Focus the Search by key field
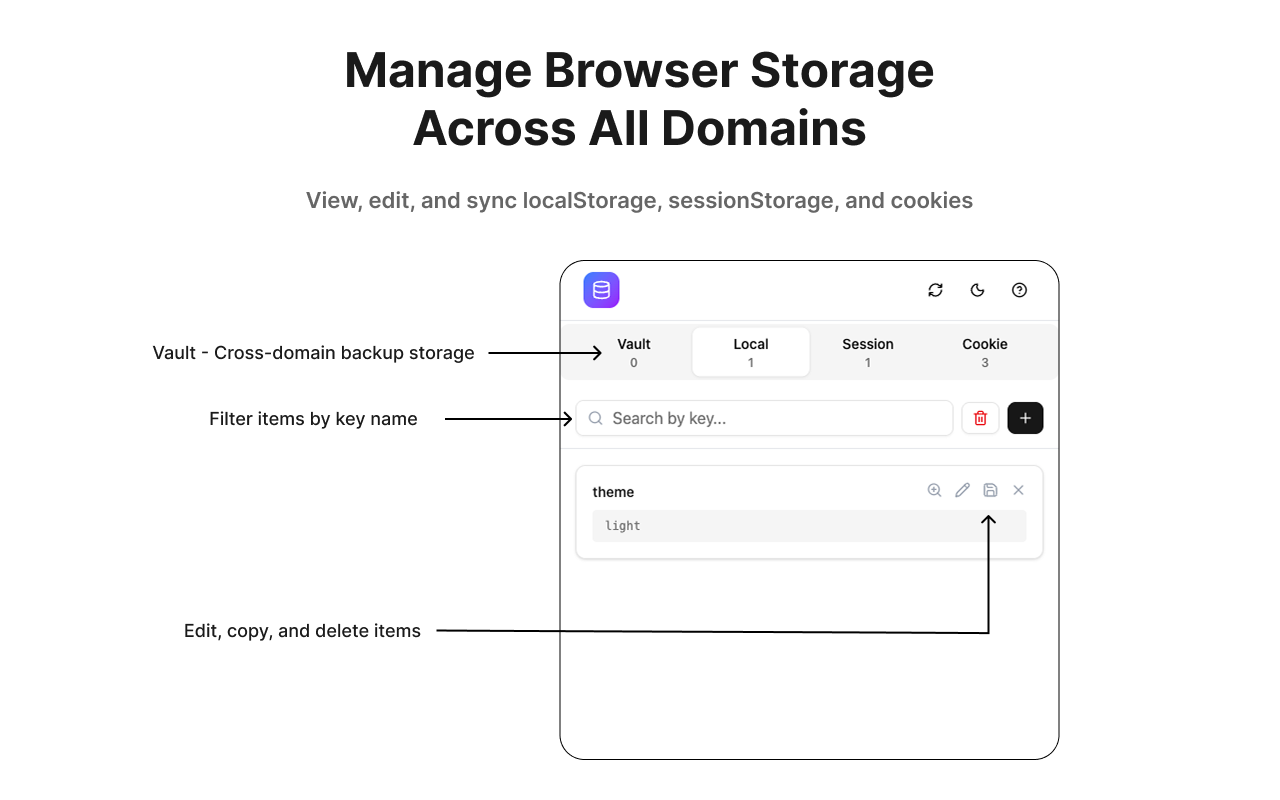The image size is (1280, 800). tap(764, 418)
